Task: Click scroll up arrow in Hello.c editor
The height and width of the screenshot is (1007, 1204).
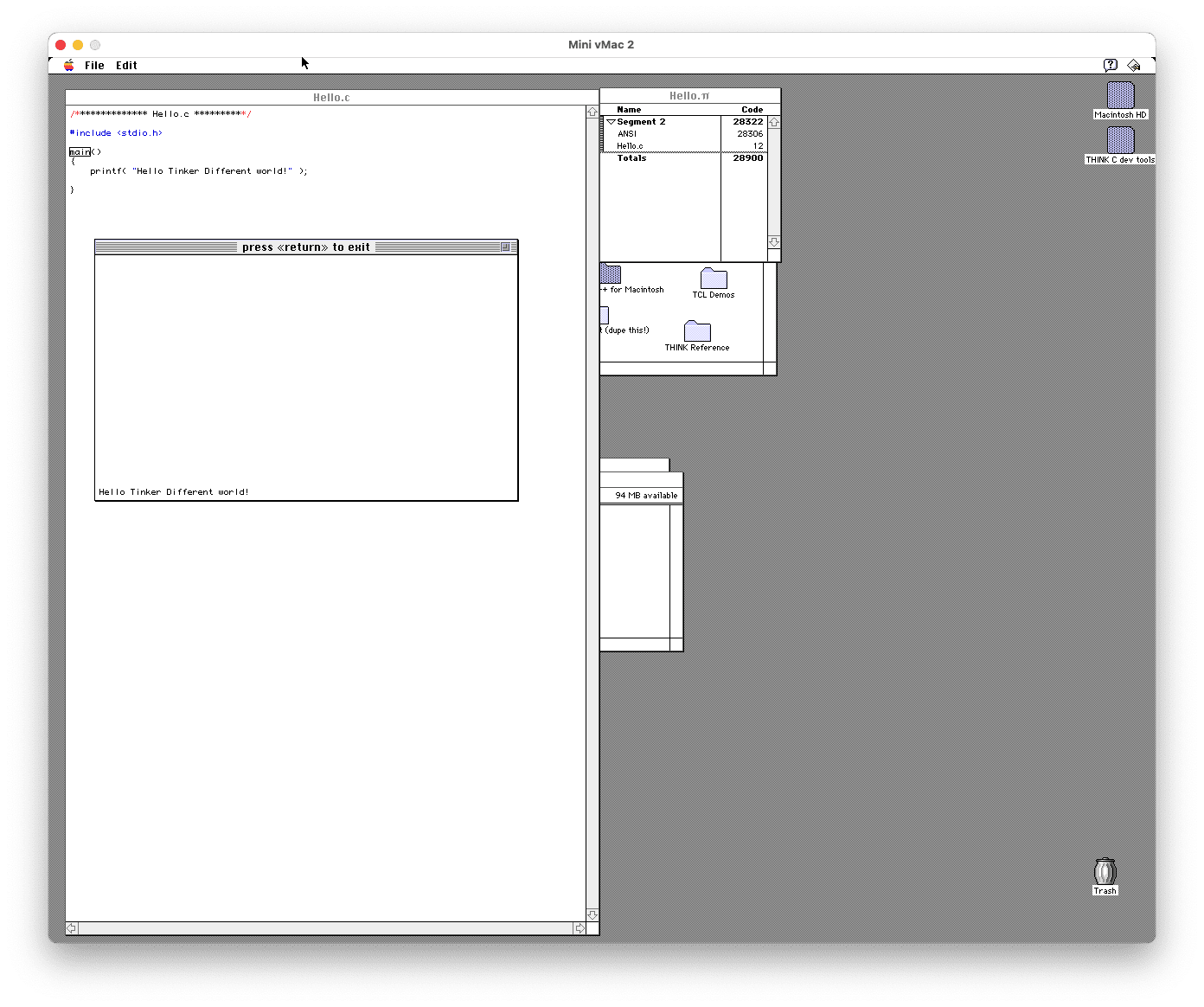Action: click(x=592, y=112)
